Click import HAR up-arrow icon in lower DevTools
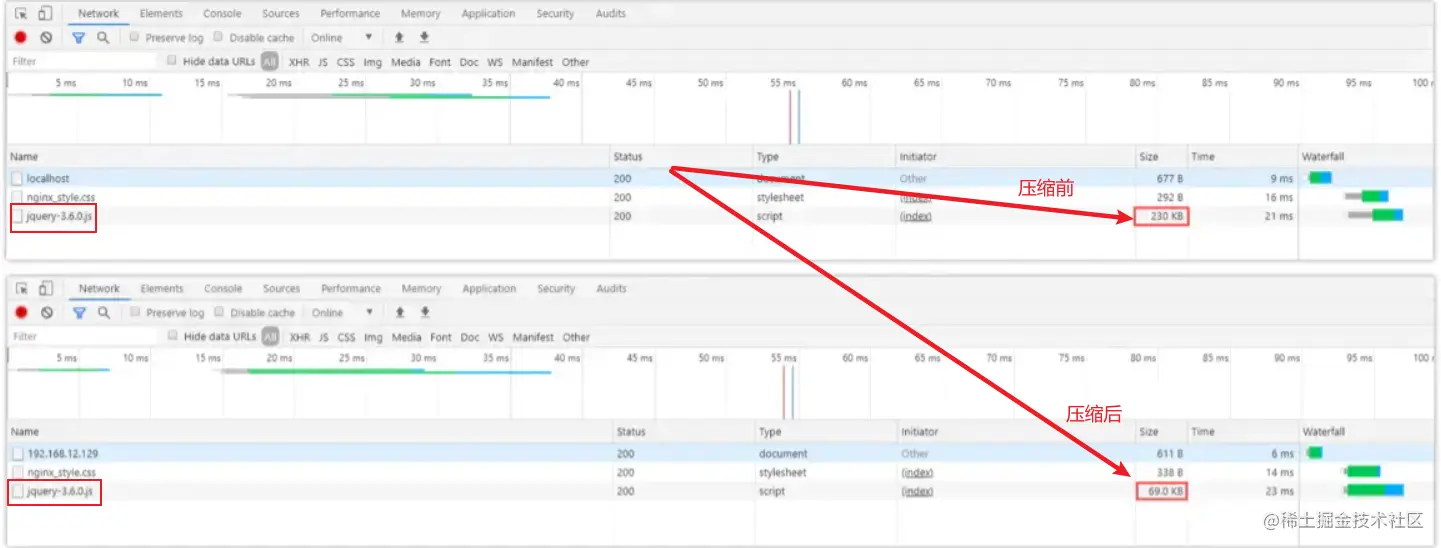The image size is (1441, 548). tap(400, 312)
